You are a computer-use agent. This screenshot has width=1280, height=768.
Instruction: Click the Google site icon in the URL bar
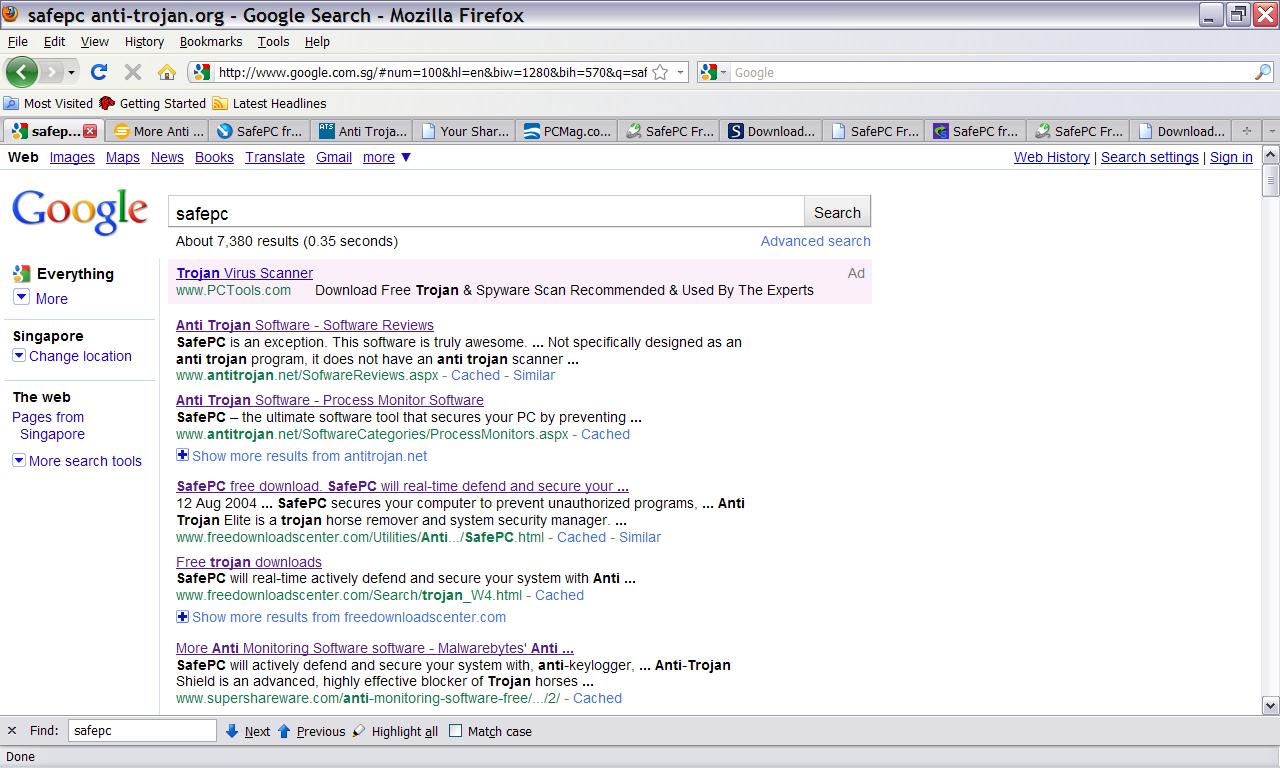click(202, 72)
